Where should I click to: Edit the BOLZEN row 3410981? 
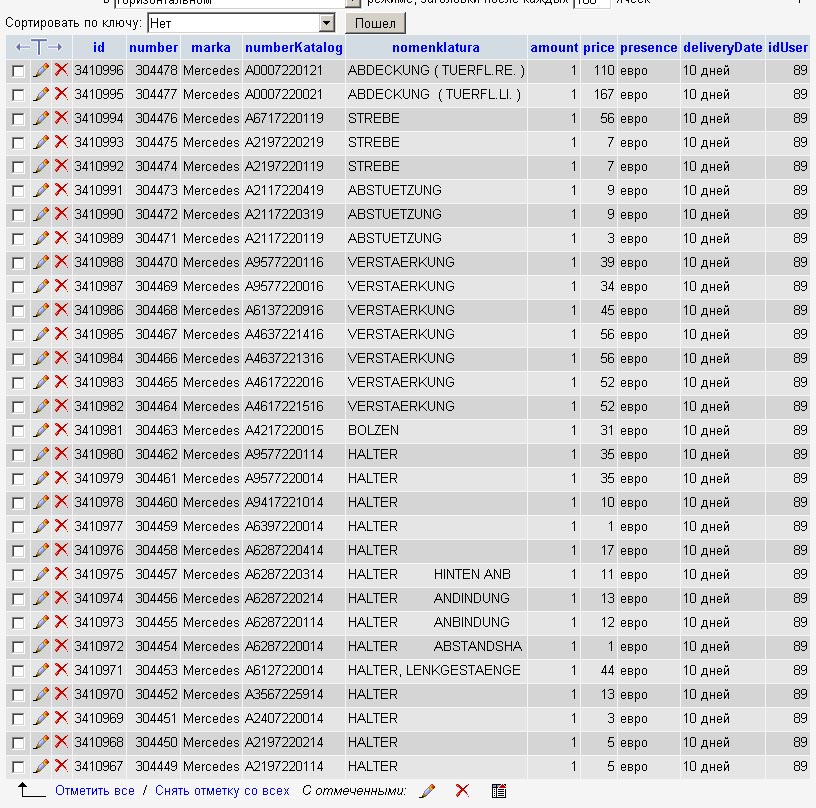pyautogui.click(x=41, y=430)
